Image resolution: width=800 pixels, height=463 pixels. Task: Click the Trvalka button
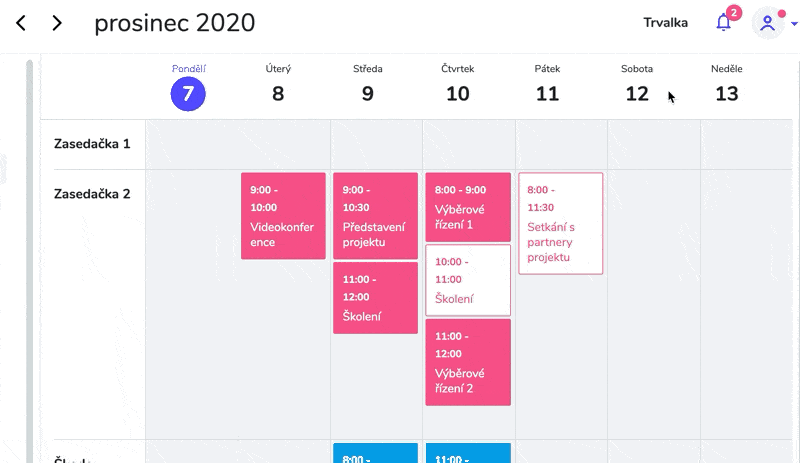(665, 23)
